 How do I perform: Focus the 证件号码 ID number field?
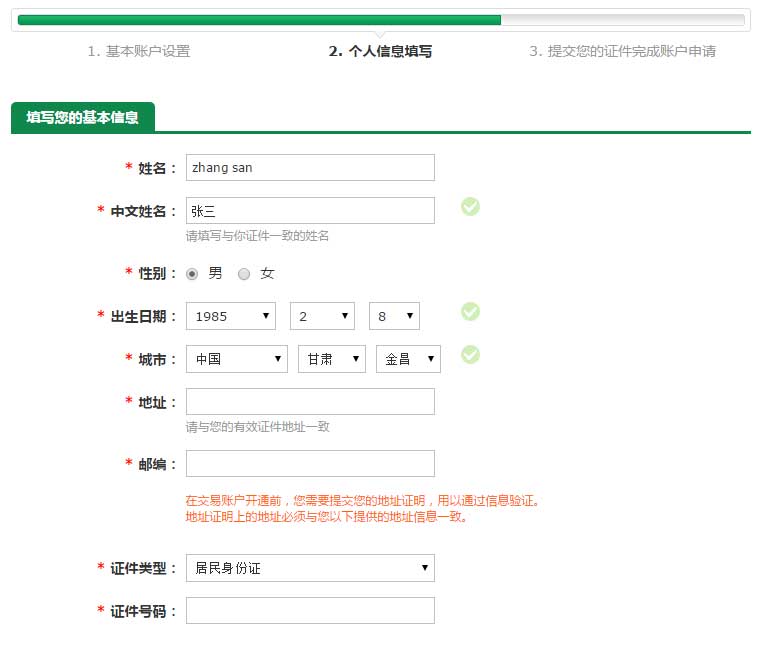pos(310,611)
